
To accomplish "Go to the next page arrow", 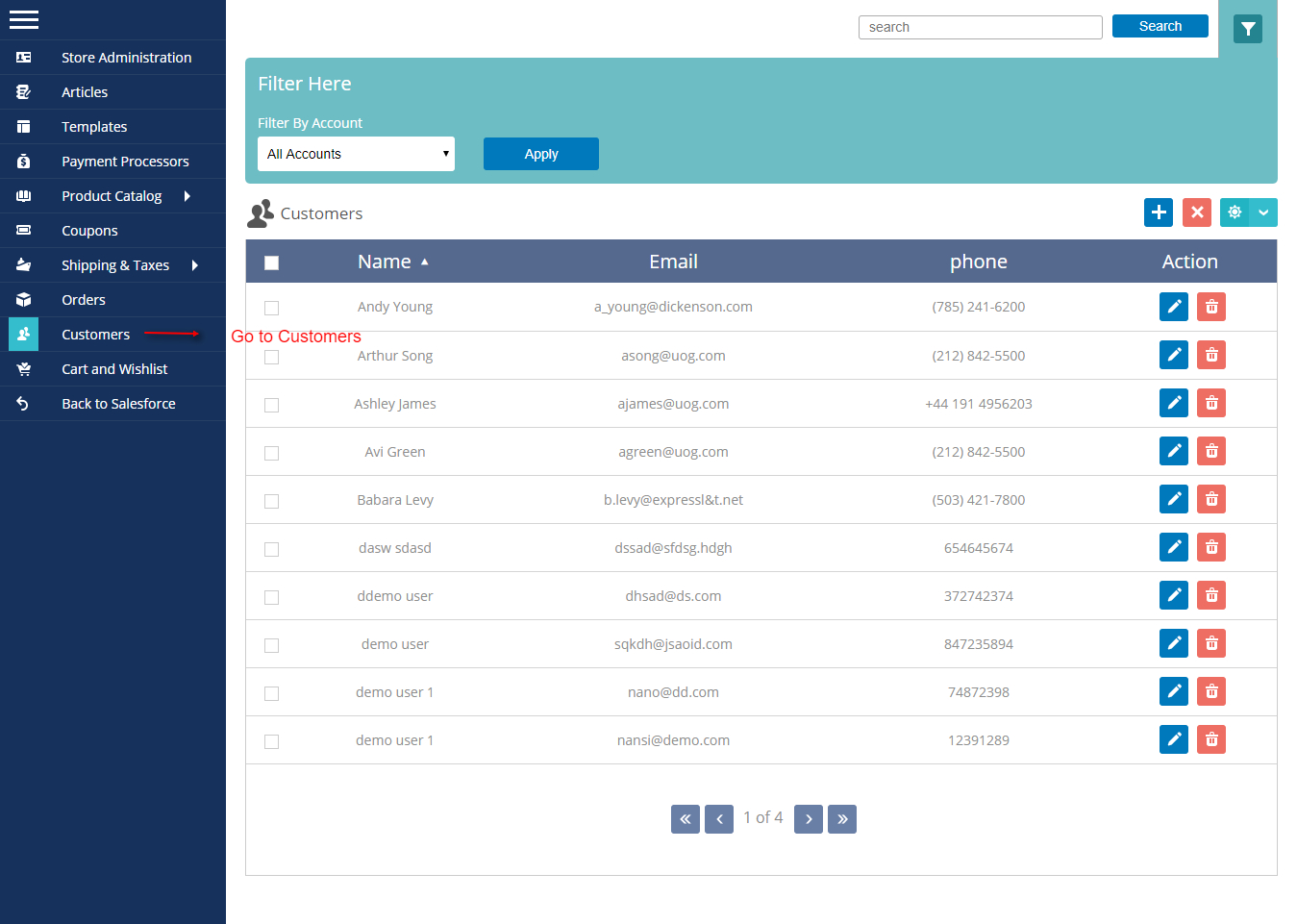I will coord(809,819).
